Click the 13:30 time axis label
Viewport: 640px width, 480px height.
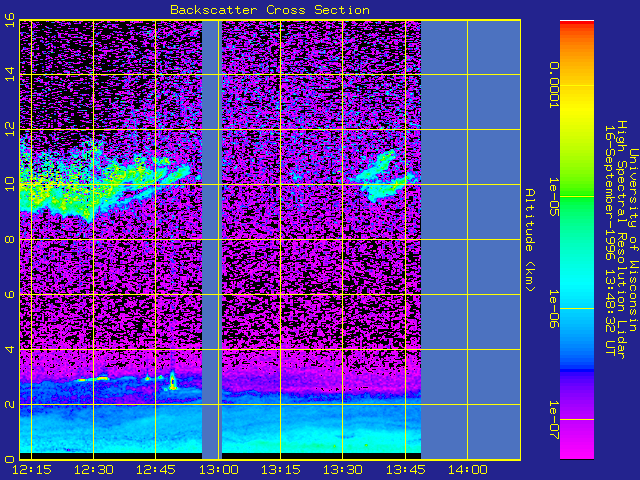point(343,470)
